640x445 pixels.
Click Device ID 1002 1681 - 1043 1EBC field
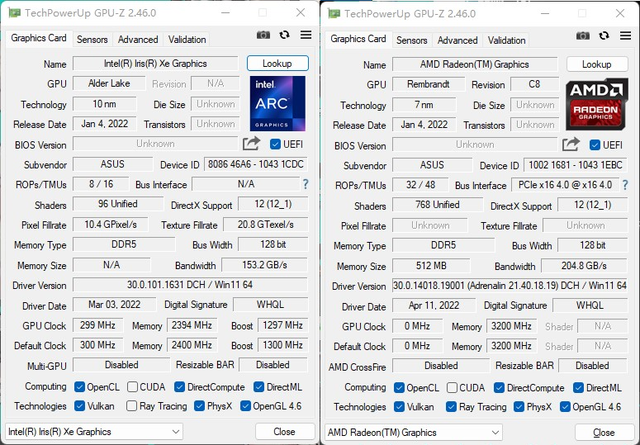(x=576, y=165)
